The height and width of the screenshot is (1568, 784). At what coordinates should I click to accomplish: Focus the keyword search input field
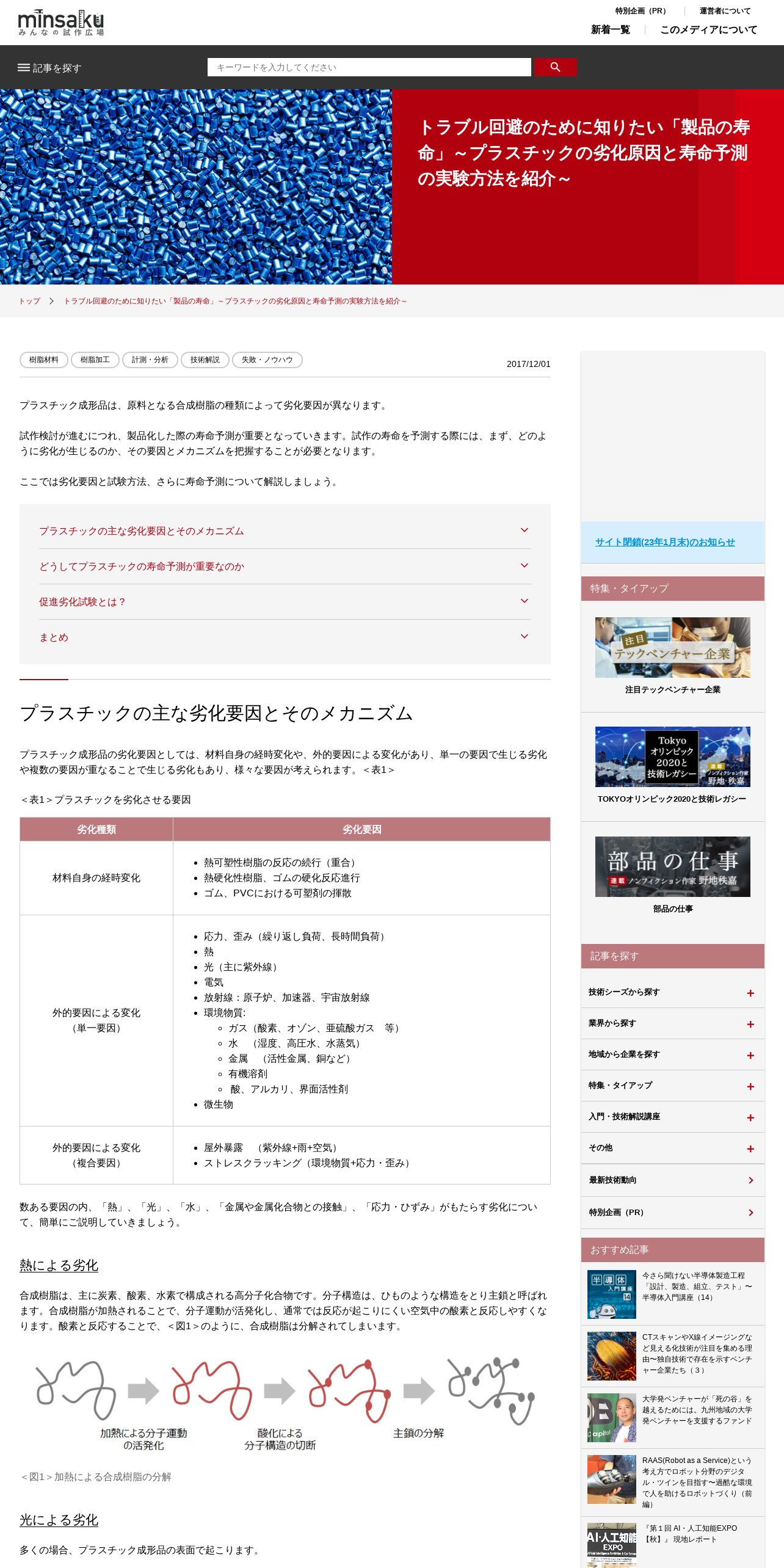(x=369, y=67)
